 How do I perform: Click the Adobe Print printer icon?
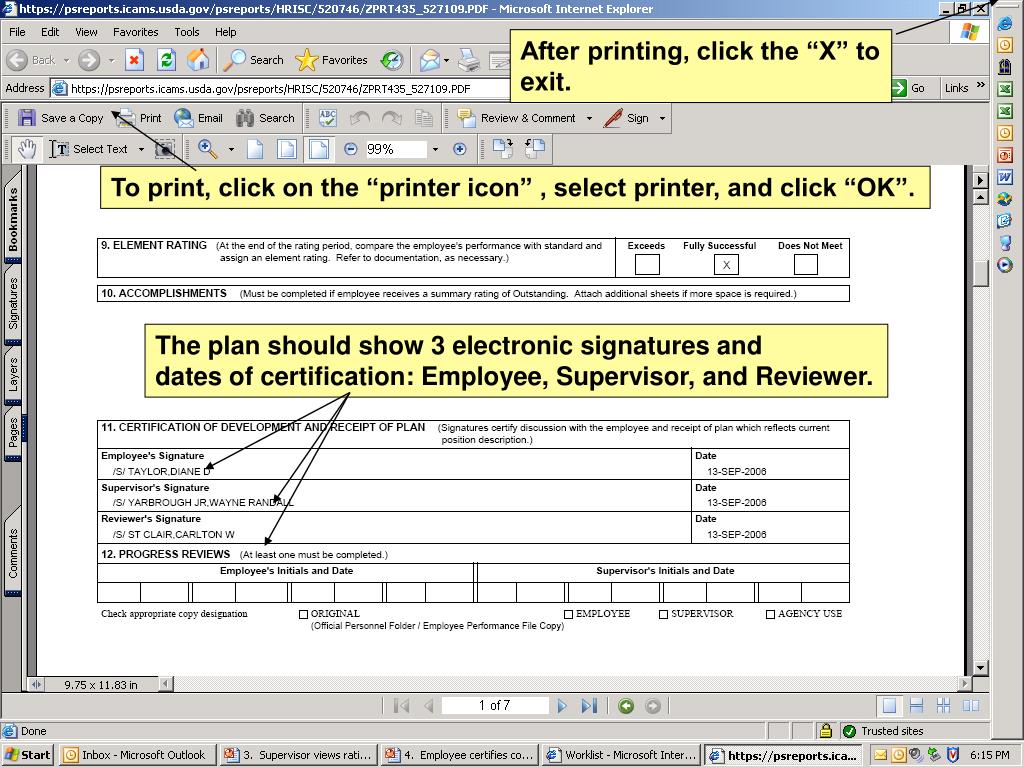(140, 118)
